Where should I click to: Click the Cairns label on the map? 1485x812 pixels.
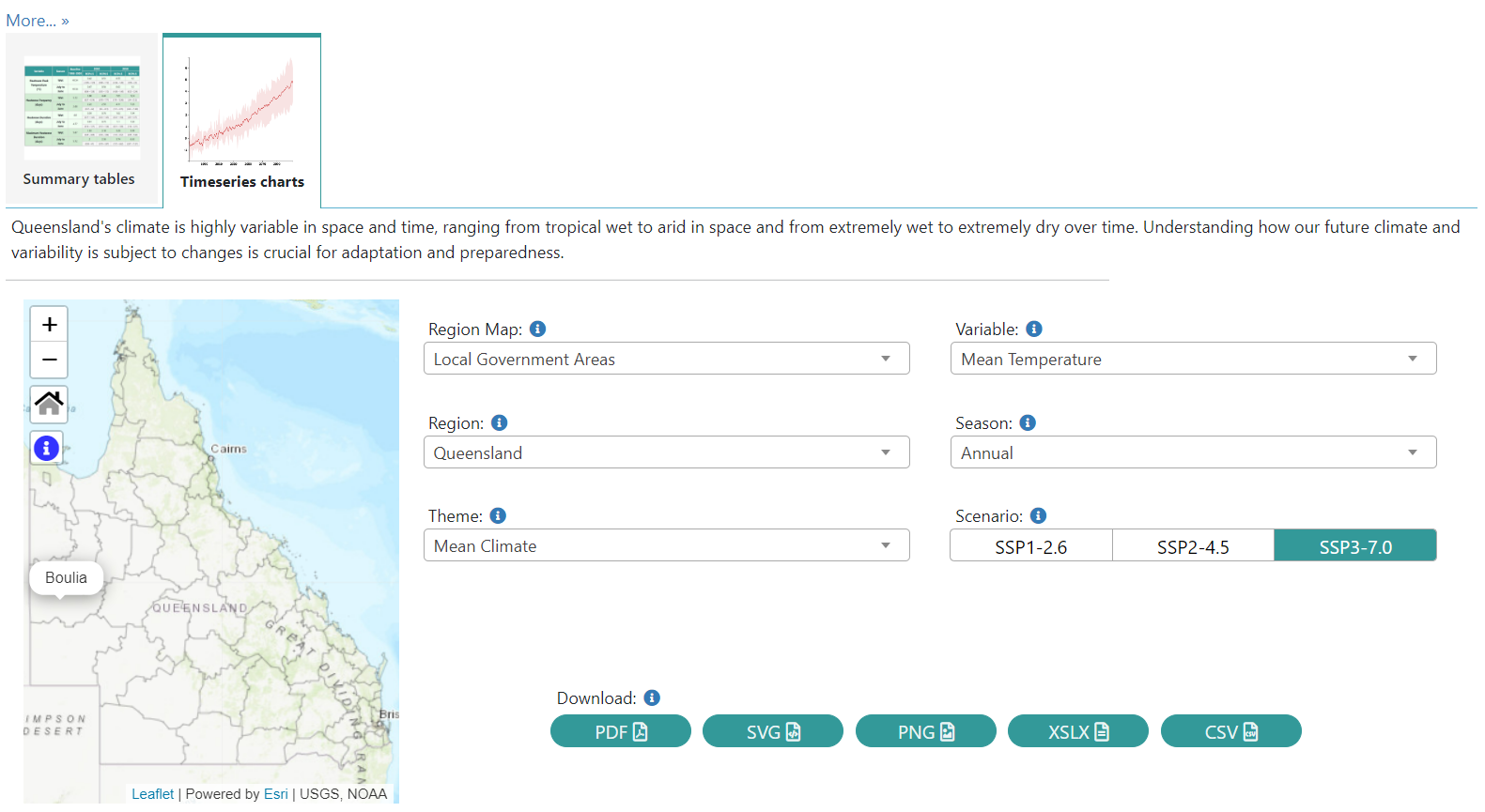(x=229, y=449)
